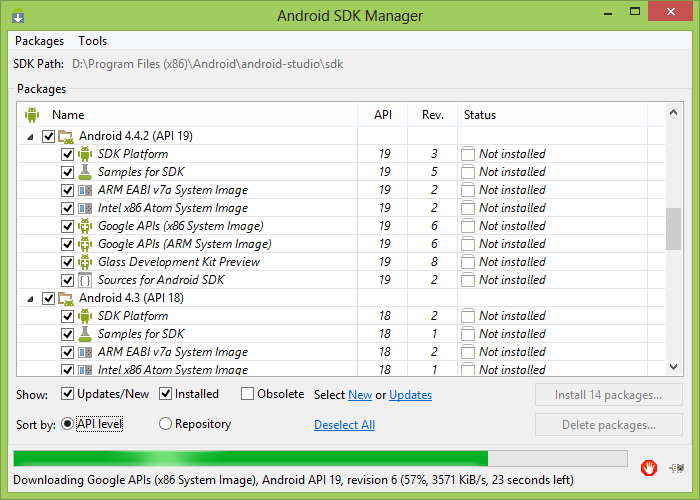Click the flask icon of API 18 Samples for SDK
Image resolution: width=700 pixels, height=500 pixels.
pos(85,334)
